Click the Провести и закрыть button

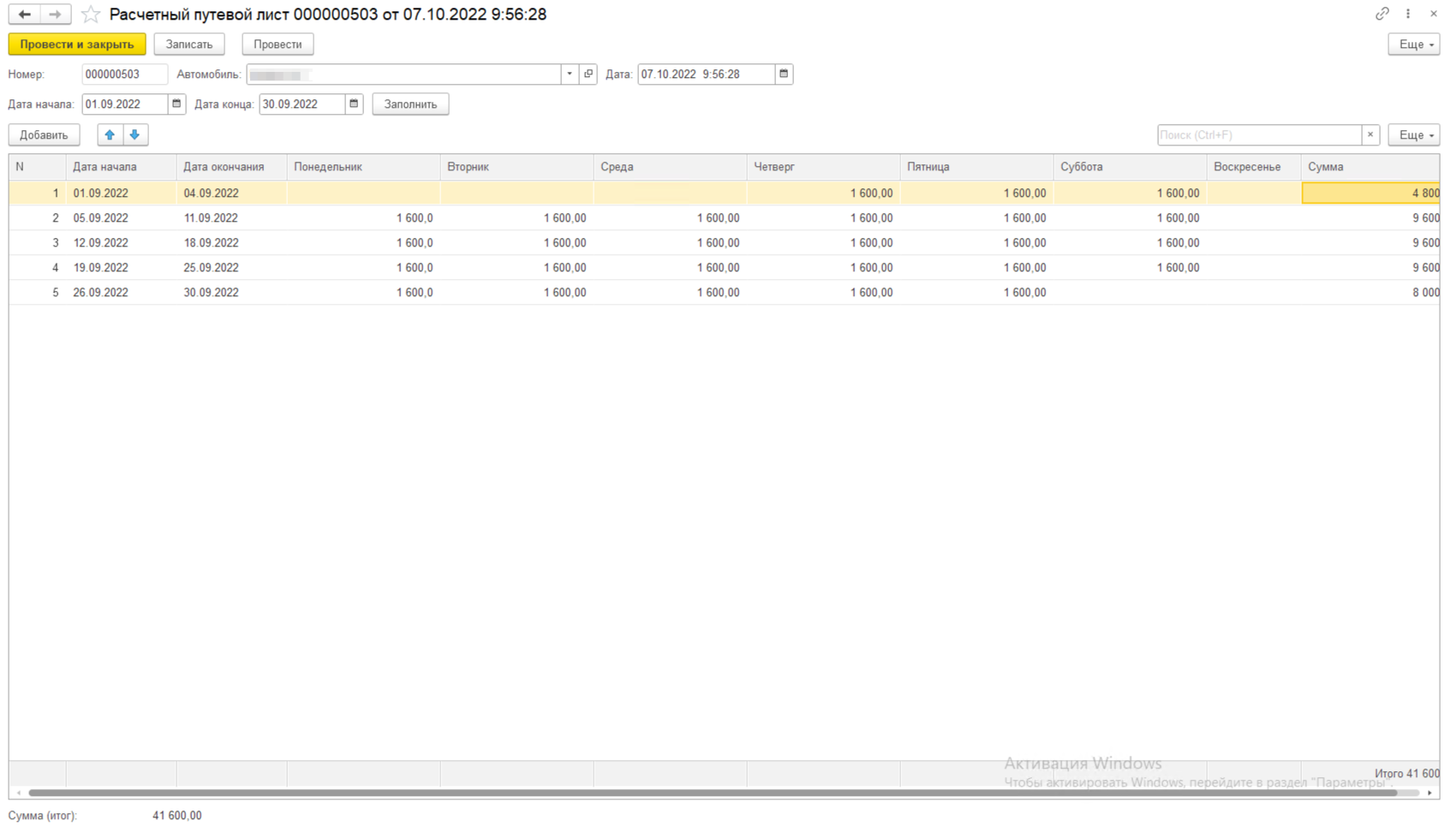click(77, 45)
